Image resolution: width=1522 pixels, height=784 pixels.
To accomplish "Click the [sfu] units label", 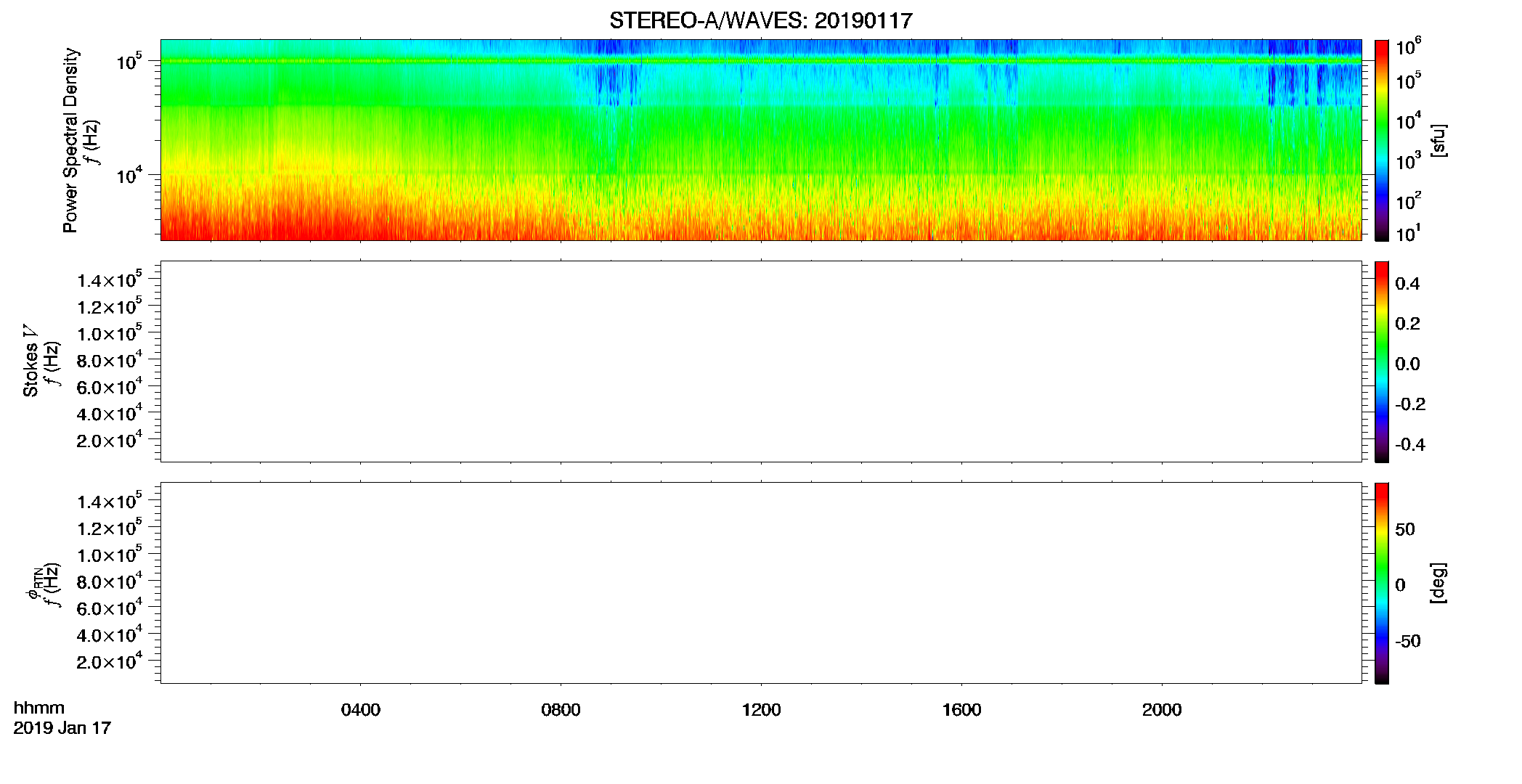I will tap(1438, 141).
